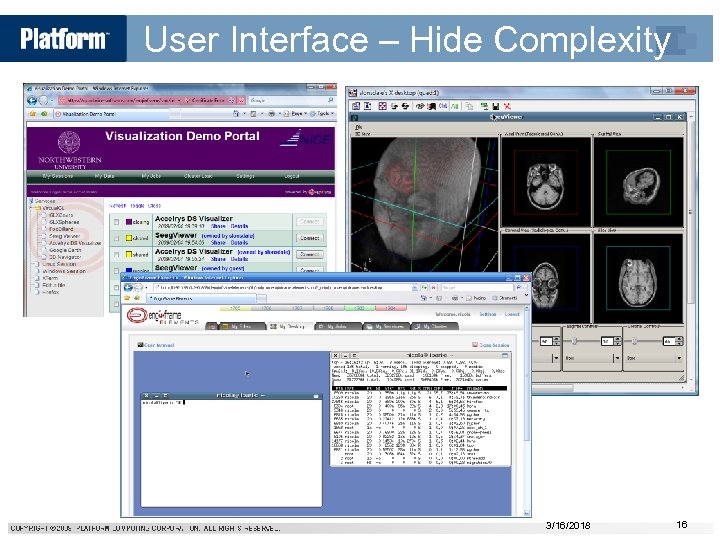Screen dimensions: 720x540
Task: Click Connect for shared Accelrys DS Visualizer
Action: pyautogui.click(x=309, y=254)
